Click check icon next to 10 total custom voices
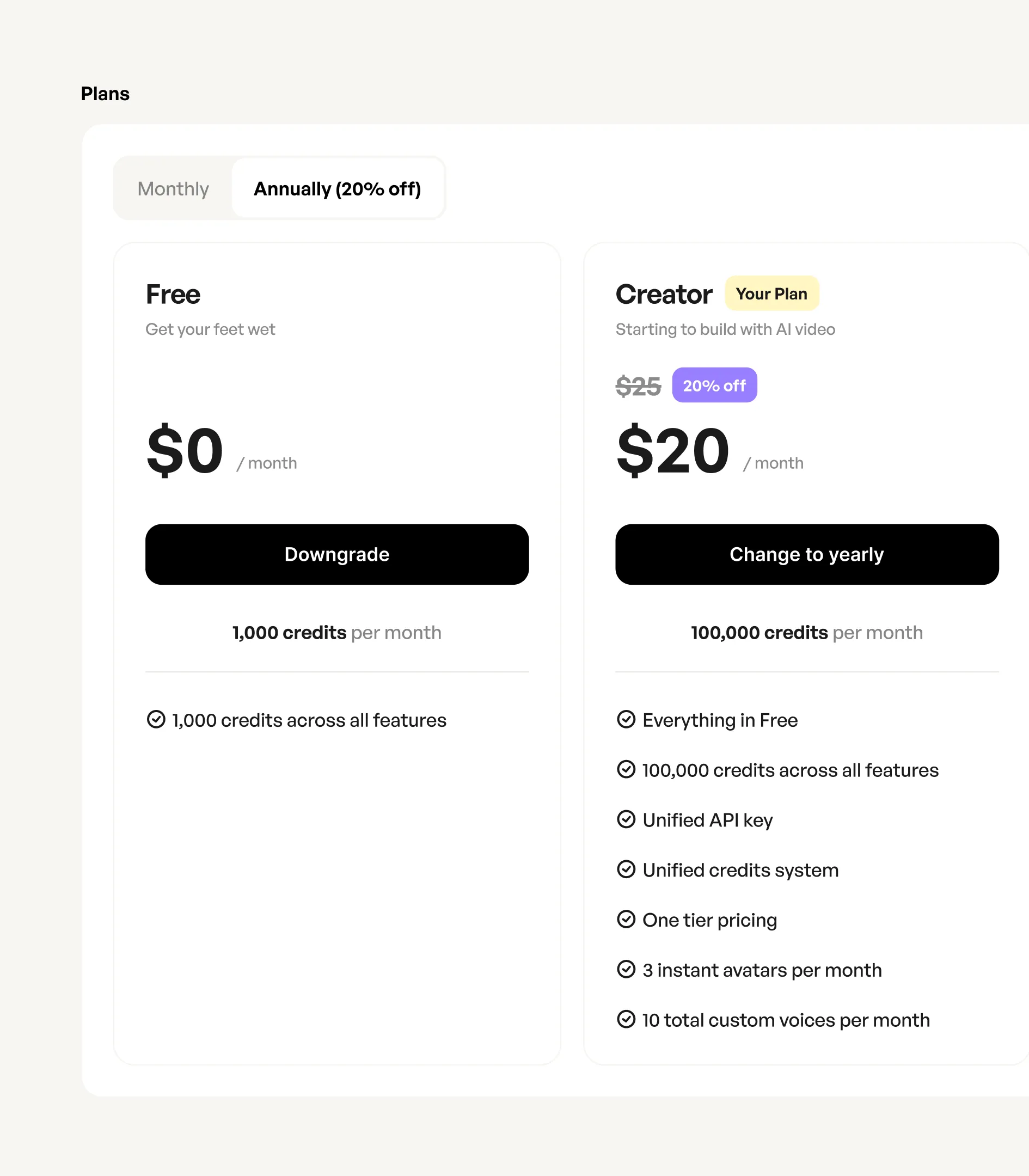 (626, 1019)
